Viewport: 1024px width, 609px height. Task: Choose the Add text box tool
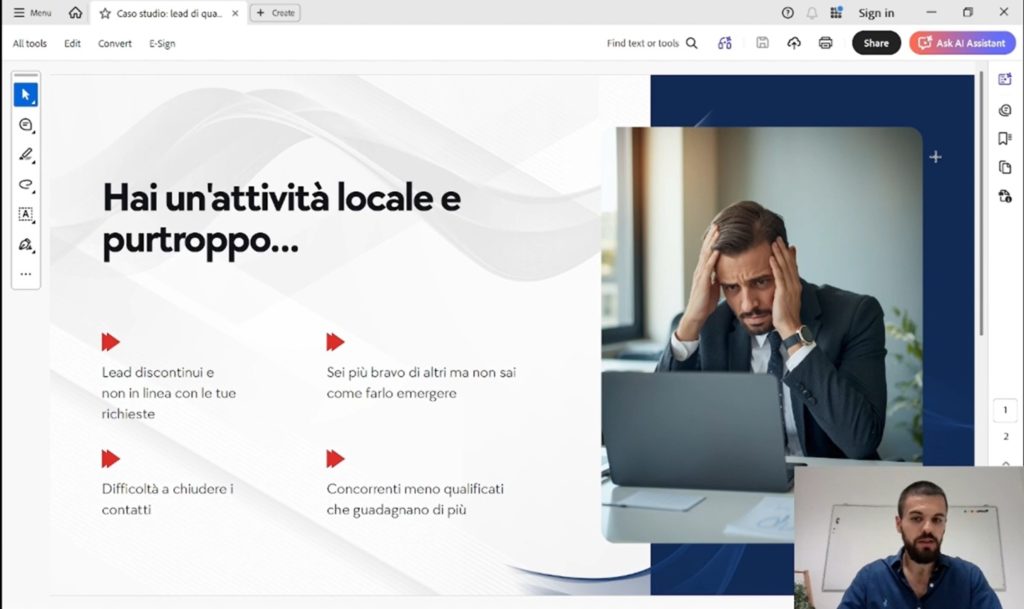point(25,214)
